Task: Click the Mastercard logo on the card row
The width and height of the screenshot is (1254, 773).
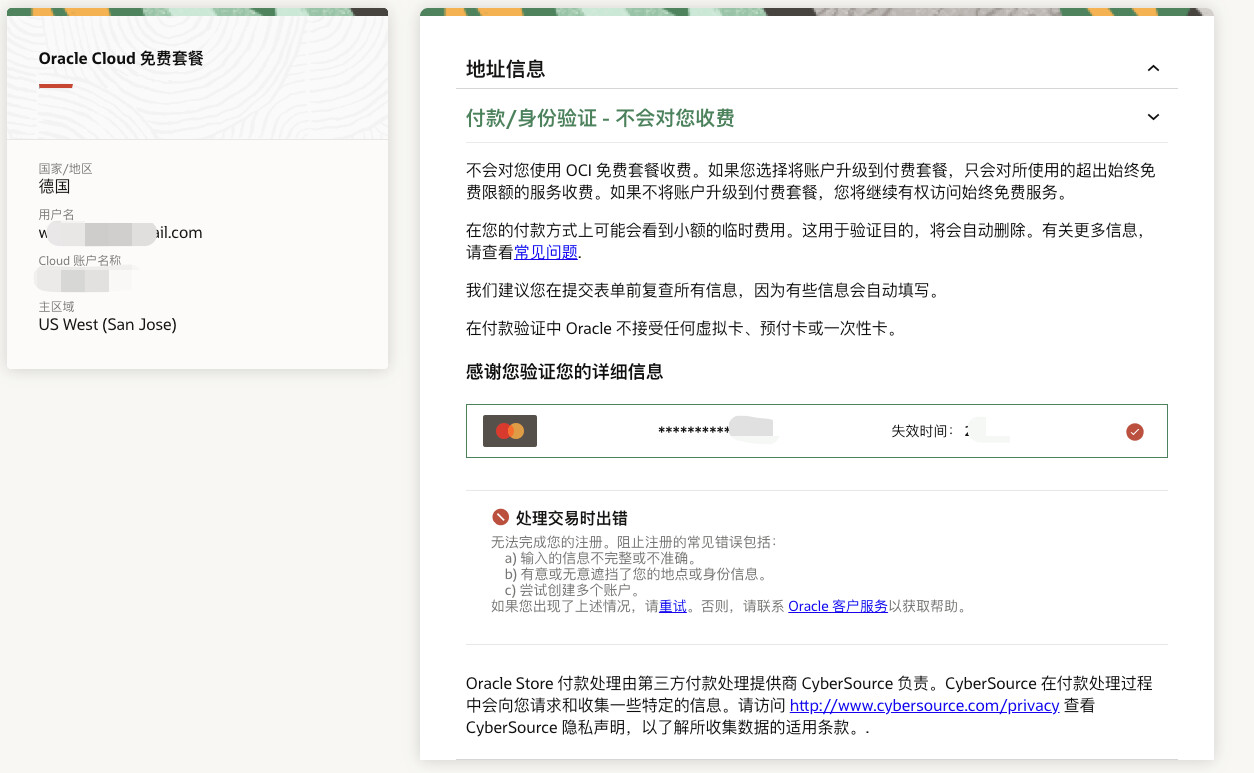Action: pyautogui.click(x=510, y=431)
